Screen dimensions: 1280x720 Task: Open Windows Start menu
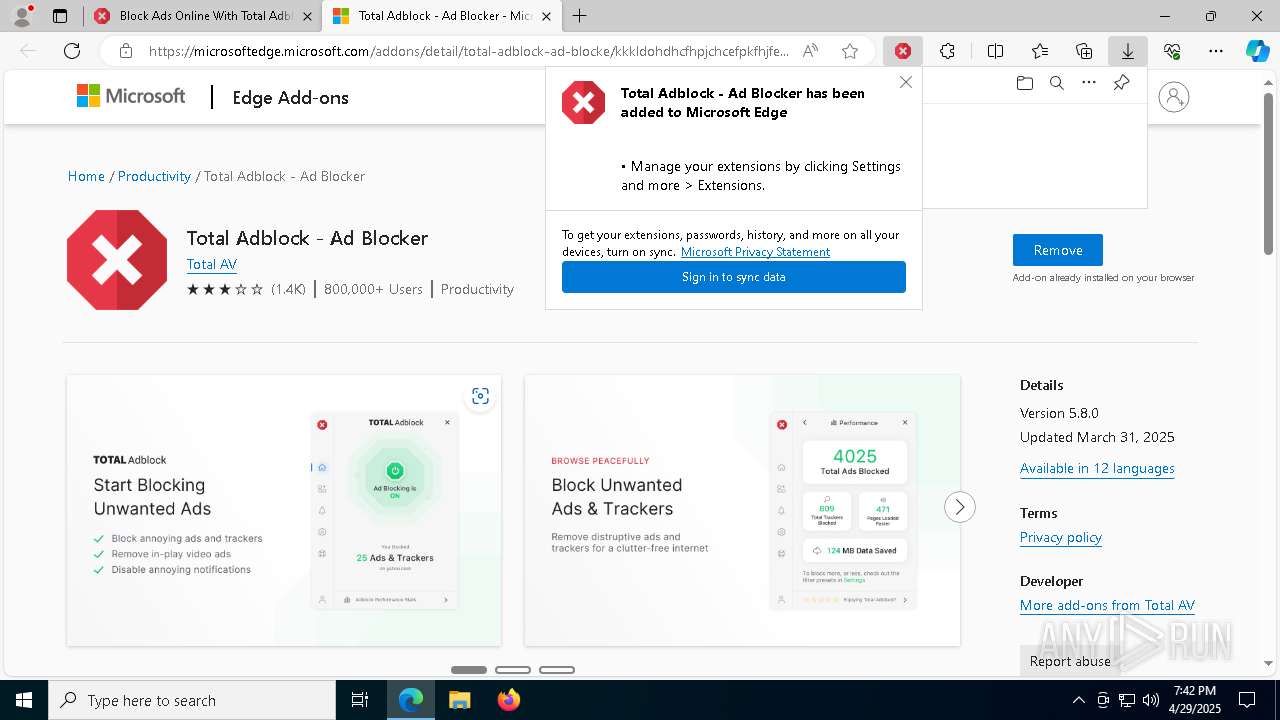[x=24, y=700]
